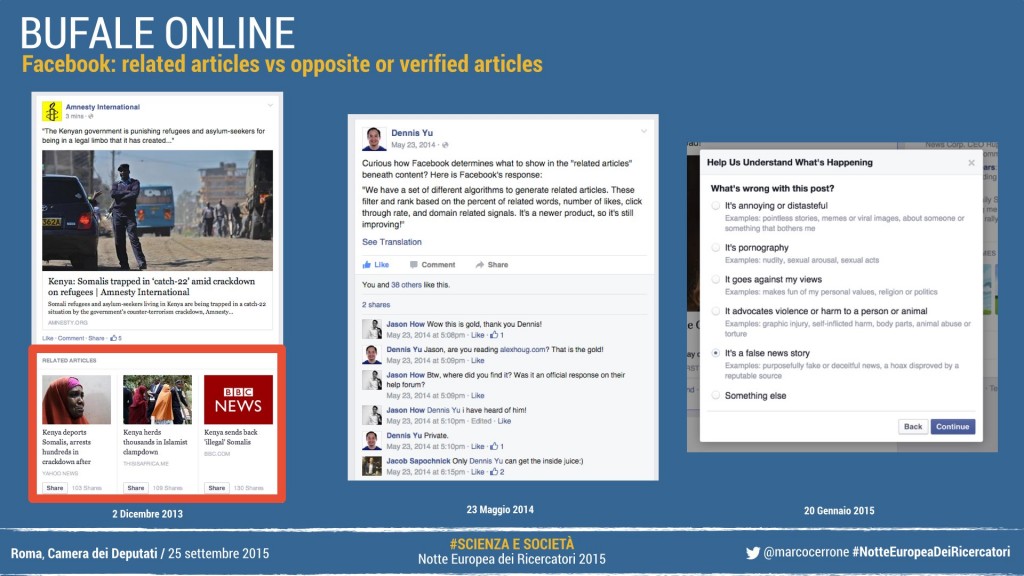
Task: Click the '2 Dicembre 2013' caption
Action: pos(148,514)
